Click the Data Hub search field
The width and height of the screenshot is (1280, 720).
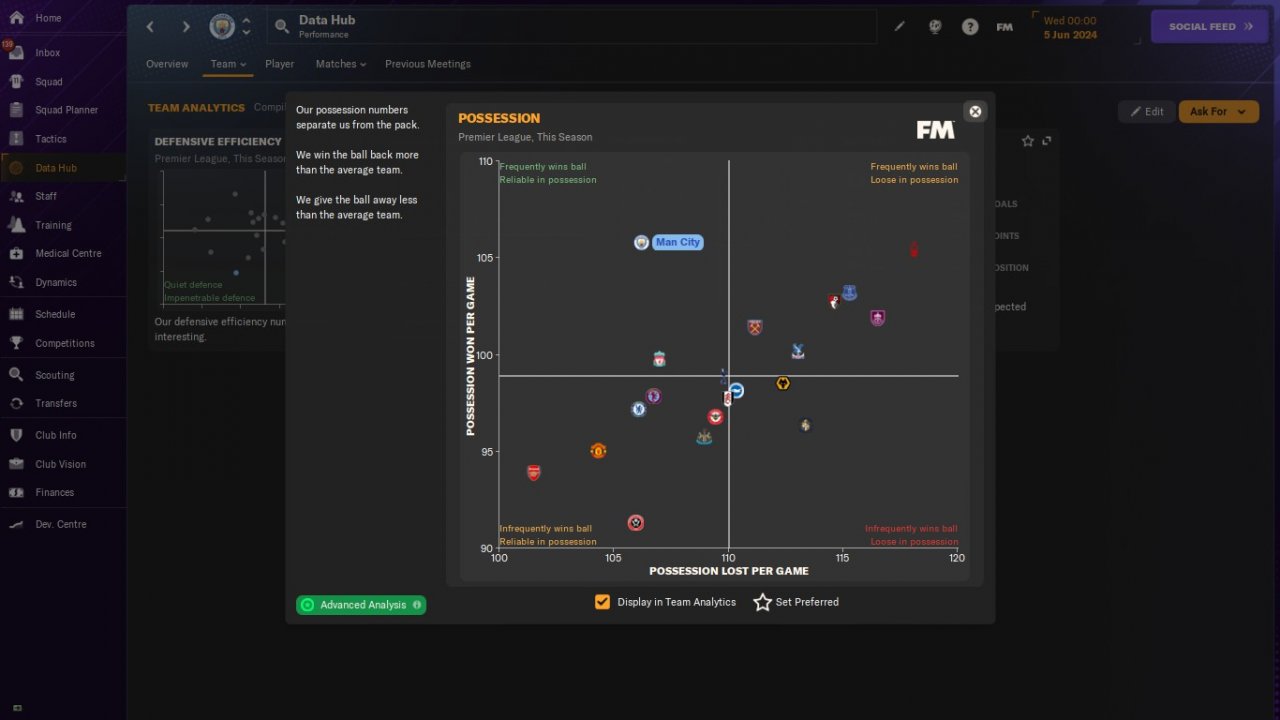tap(572, 27)
